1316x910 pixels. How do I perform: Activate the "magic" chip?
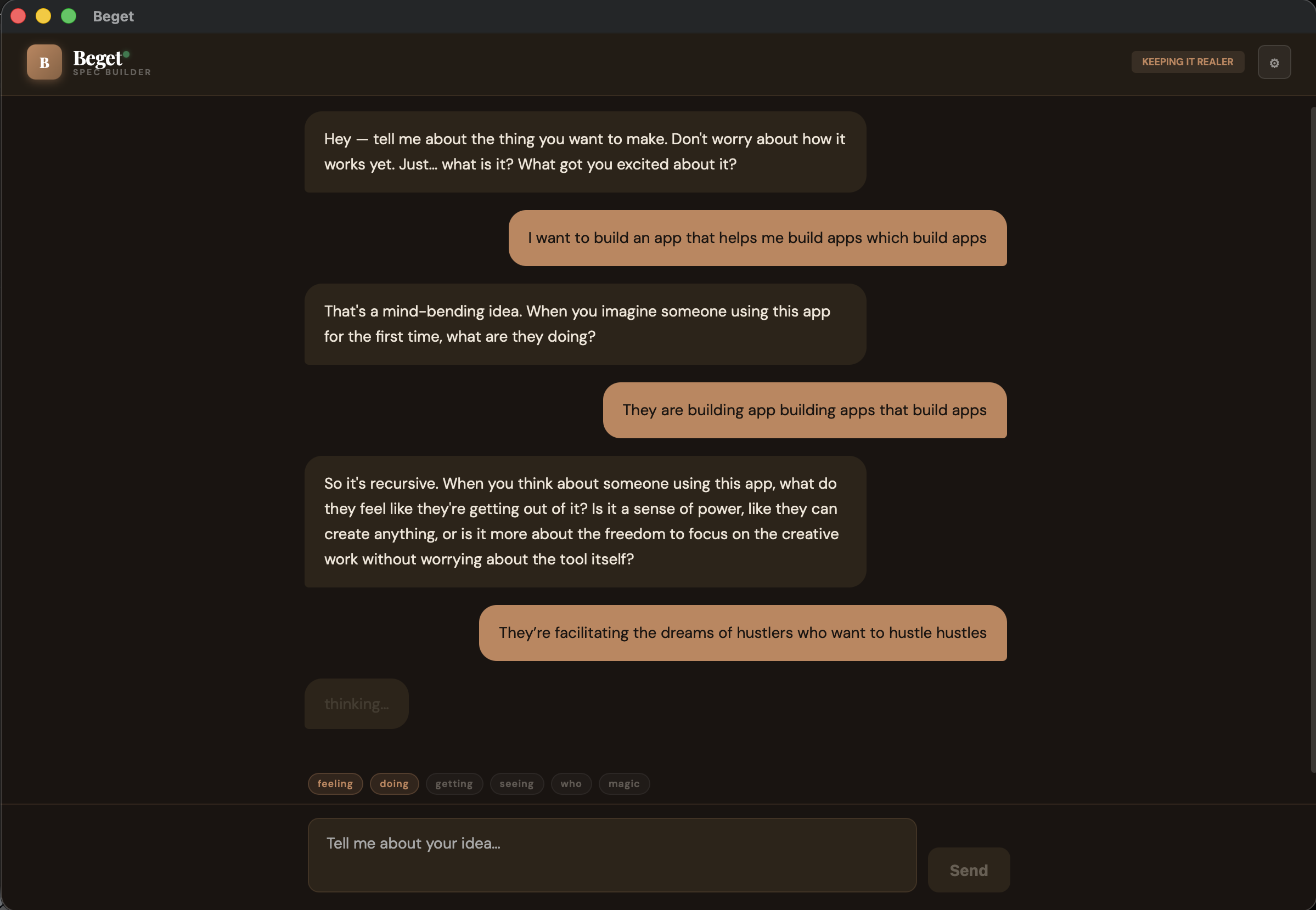(624, 783)
